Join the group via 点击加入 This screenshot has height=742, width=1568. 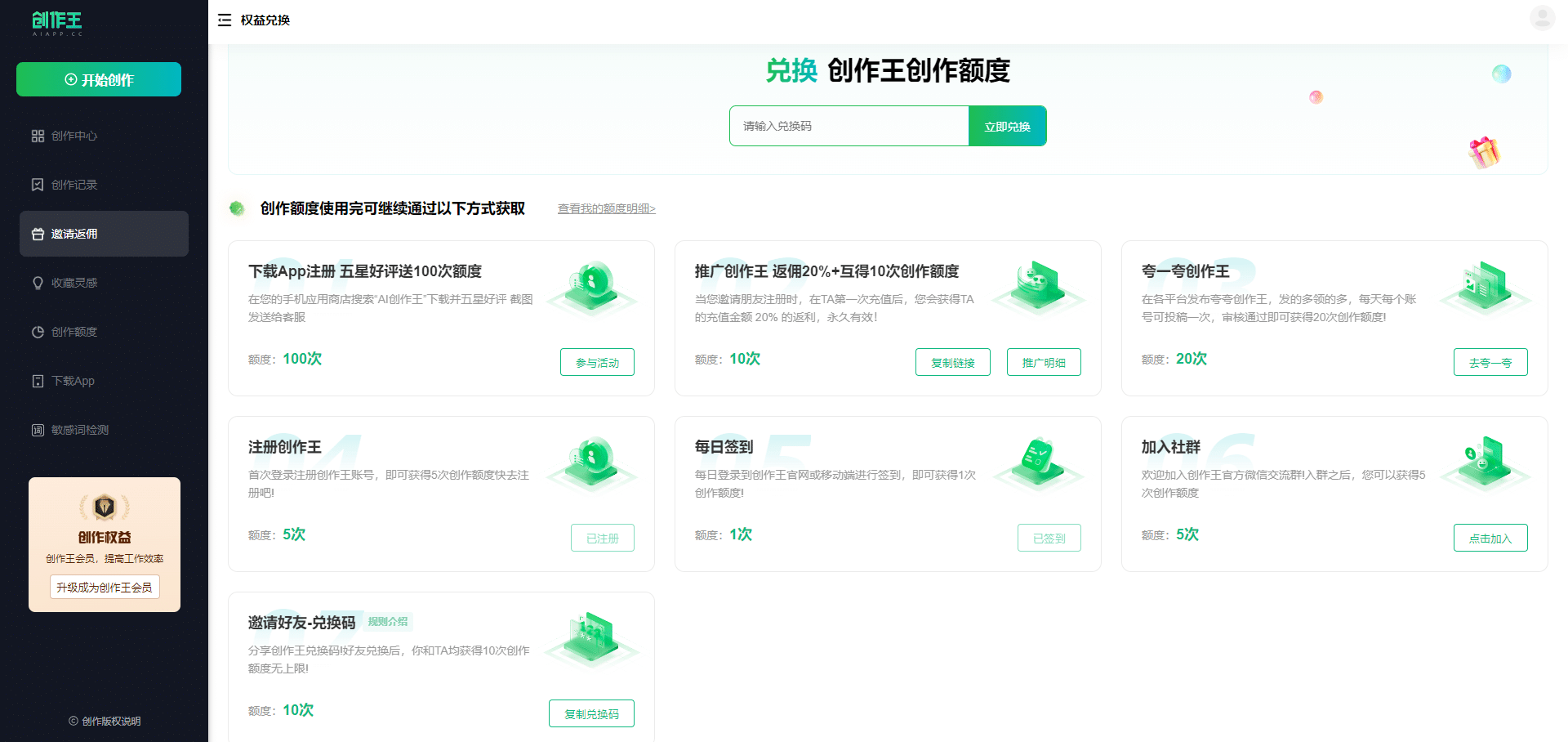(1490, 538)
